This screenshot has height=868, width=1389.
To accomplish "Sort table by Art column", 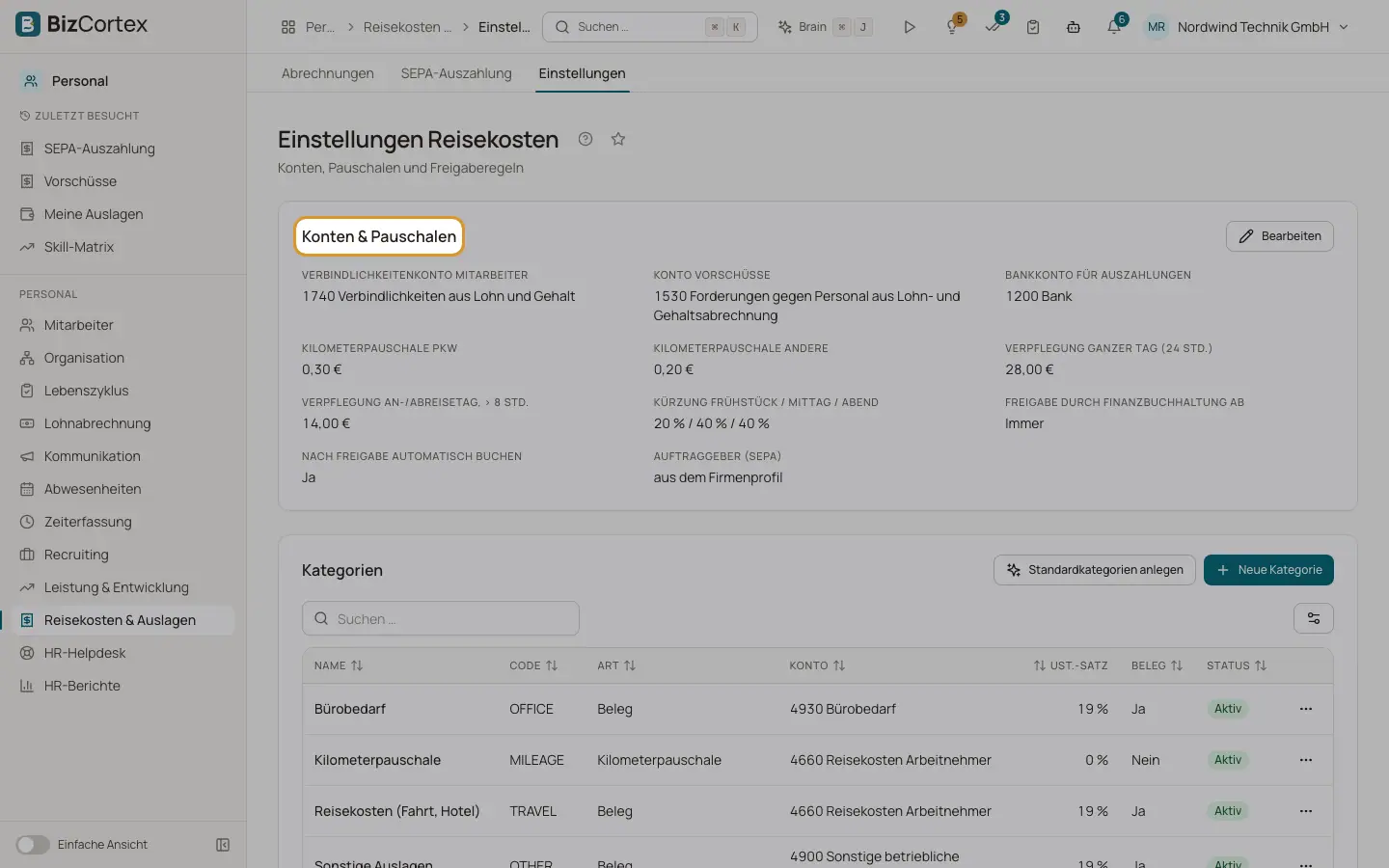I will (x=616, y=665).
